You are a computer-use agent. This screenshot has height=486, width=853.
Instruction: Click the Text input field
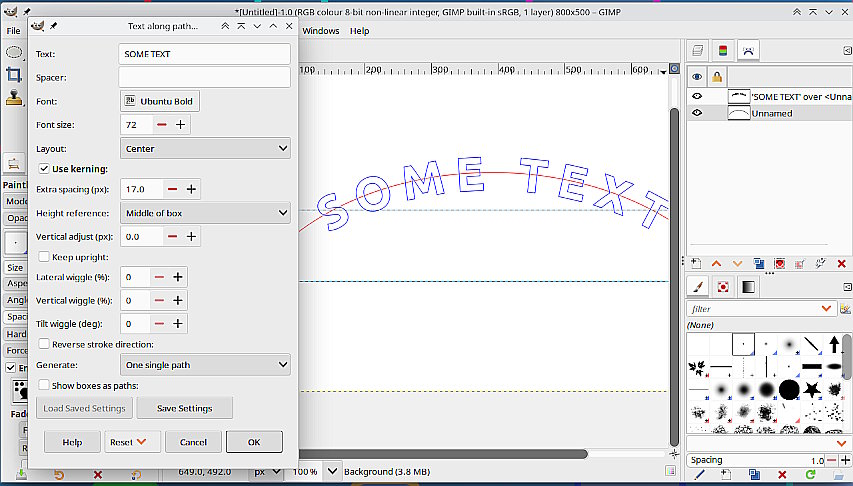[205, 54]
